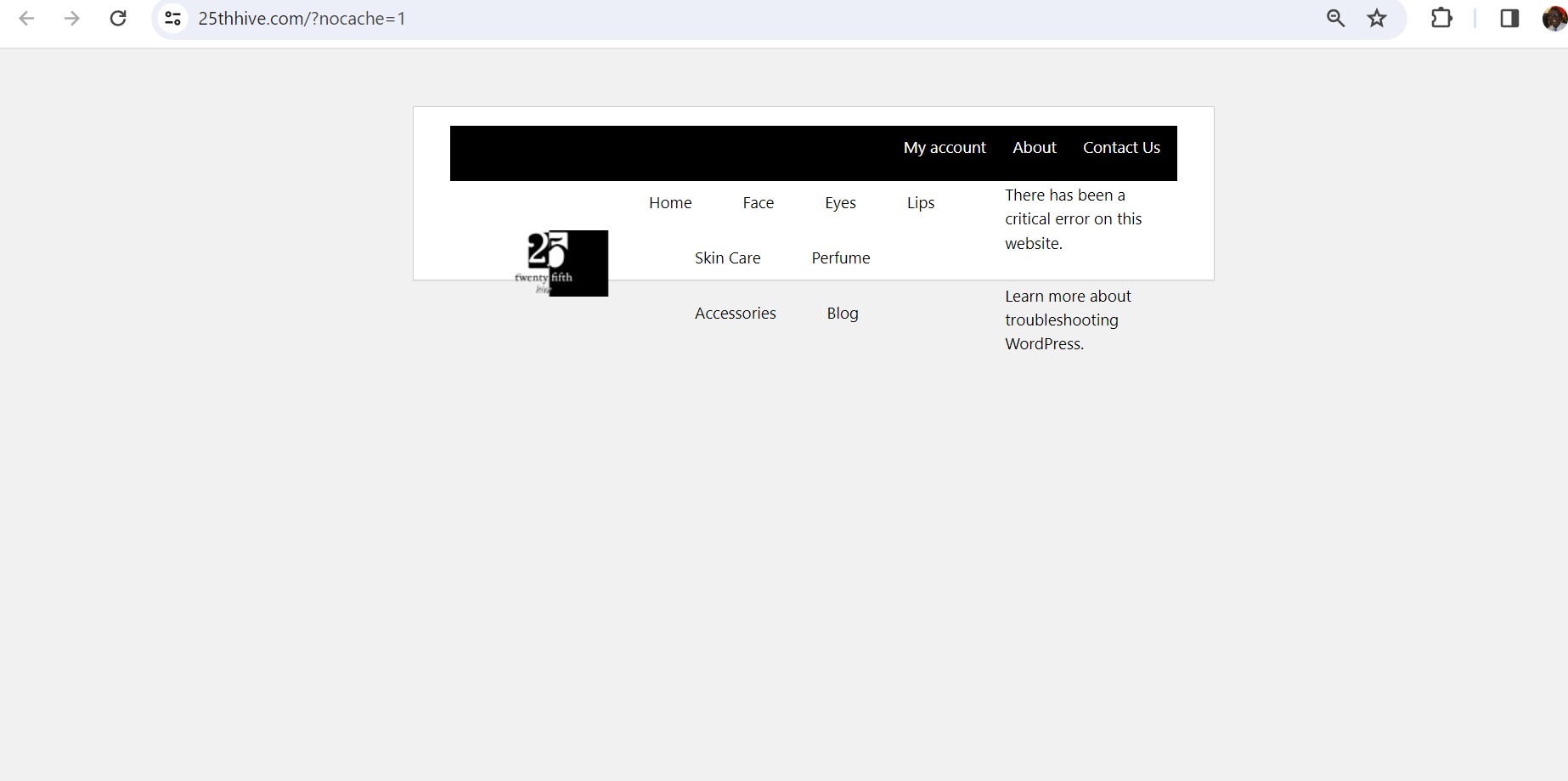Go forward using the browser forward arrow
Screen dimensions: 1568x781
[x=72, y=18]
